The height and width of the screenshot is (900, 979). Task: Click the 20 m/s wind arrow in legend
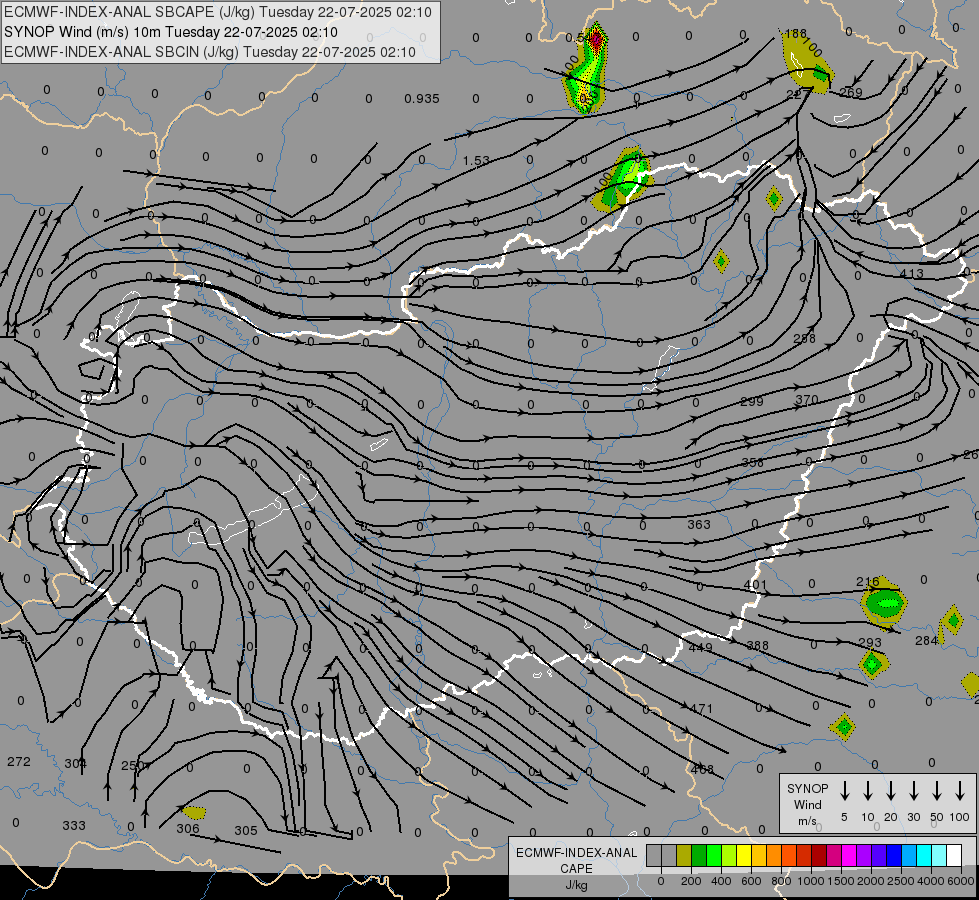(x=891, y=791)
